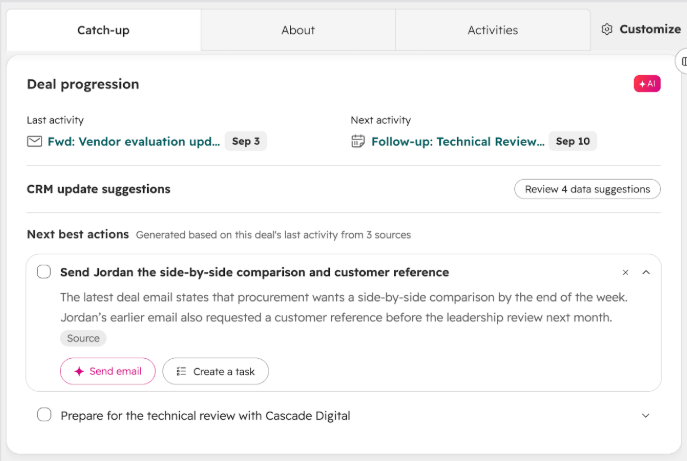
Task: Click the Create a task button
Action: 216,371
